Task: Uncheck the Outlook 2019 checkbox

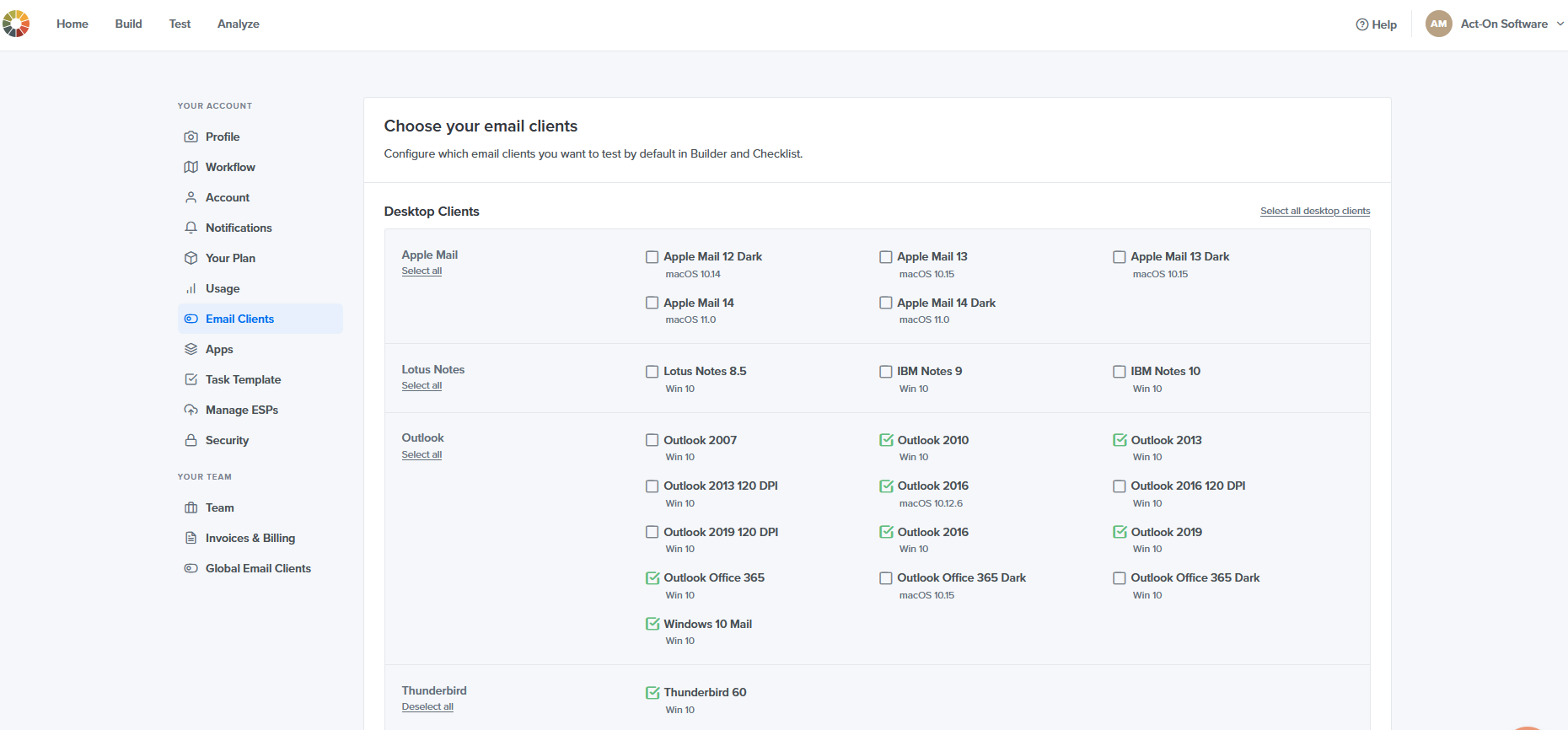Action: pyautogui.click(x=1120, y=532)
